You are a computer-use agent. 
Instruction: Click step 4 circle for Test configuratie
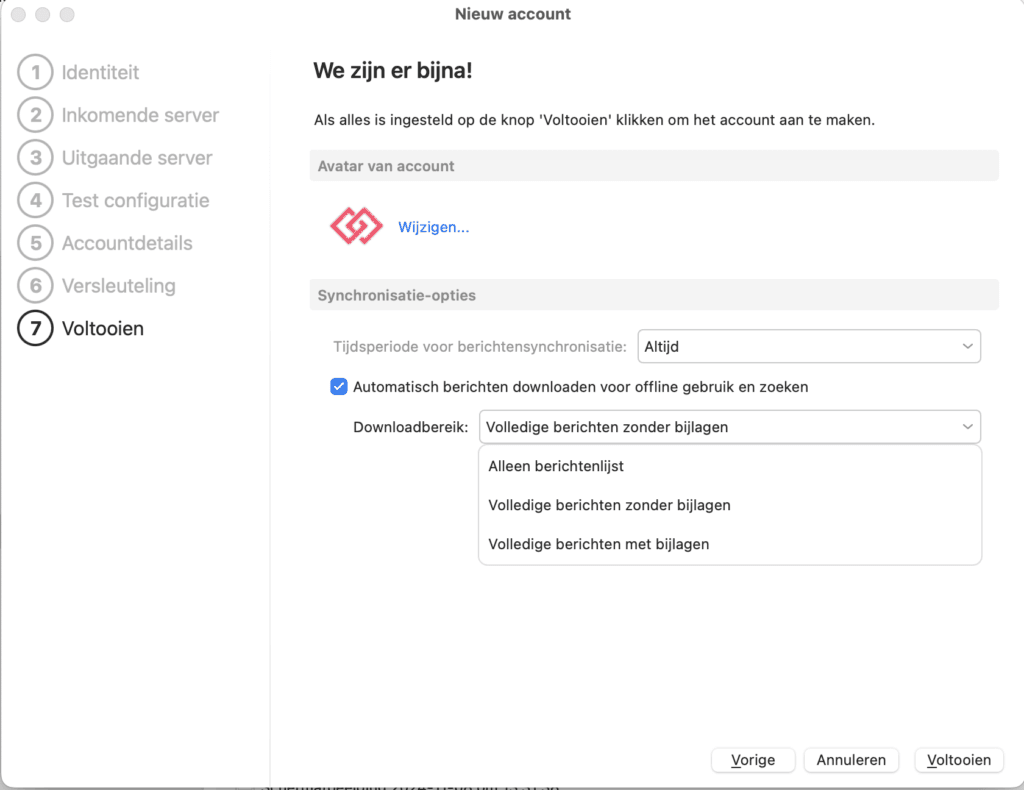(35, 200)
